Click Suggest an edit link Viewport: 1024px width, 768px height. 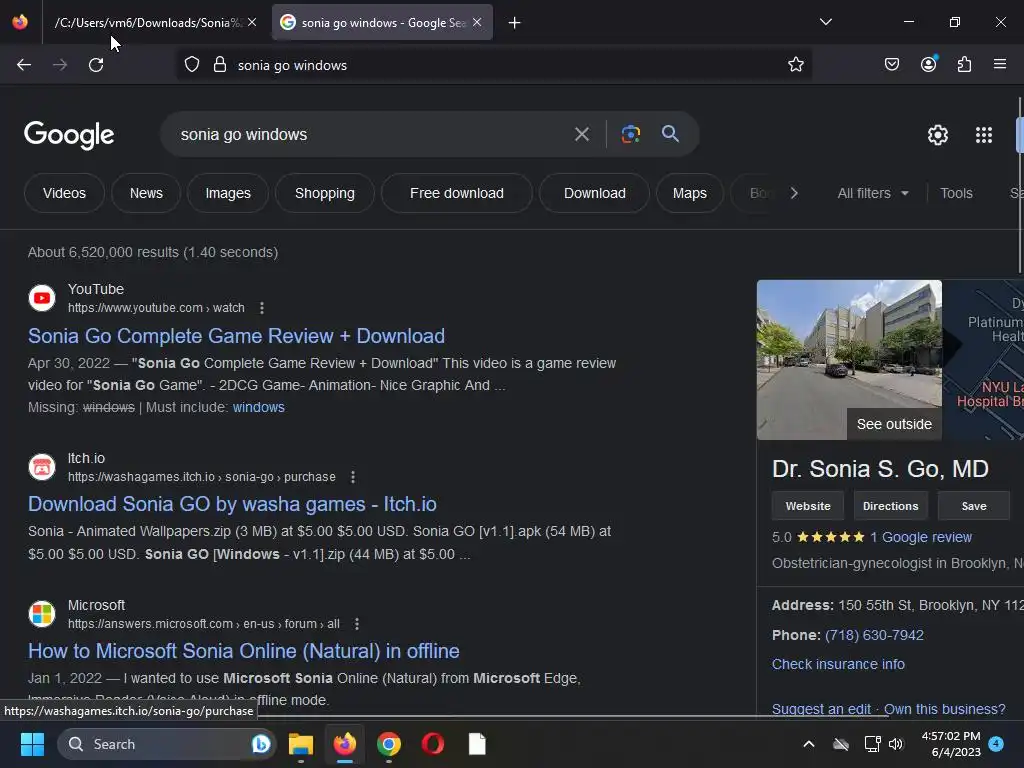click(821, 709)
